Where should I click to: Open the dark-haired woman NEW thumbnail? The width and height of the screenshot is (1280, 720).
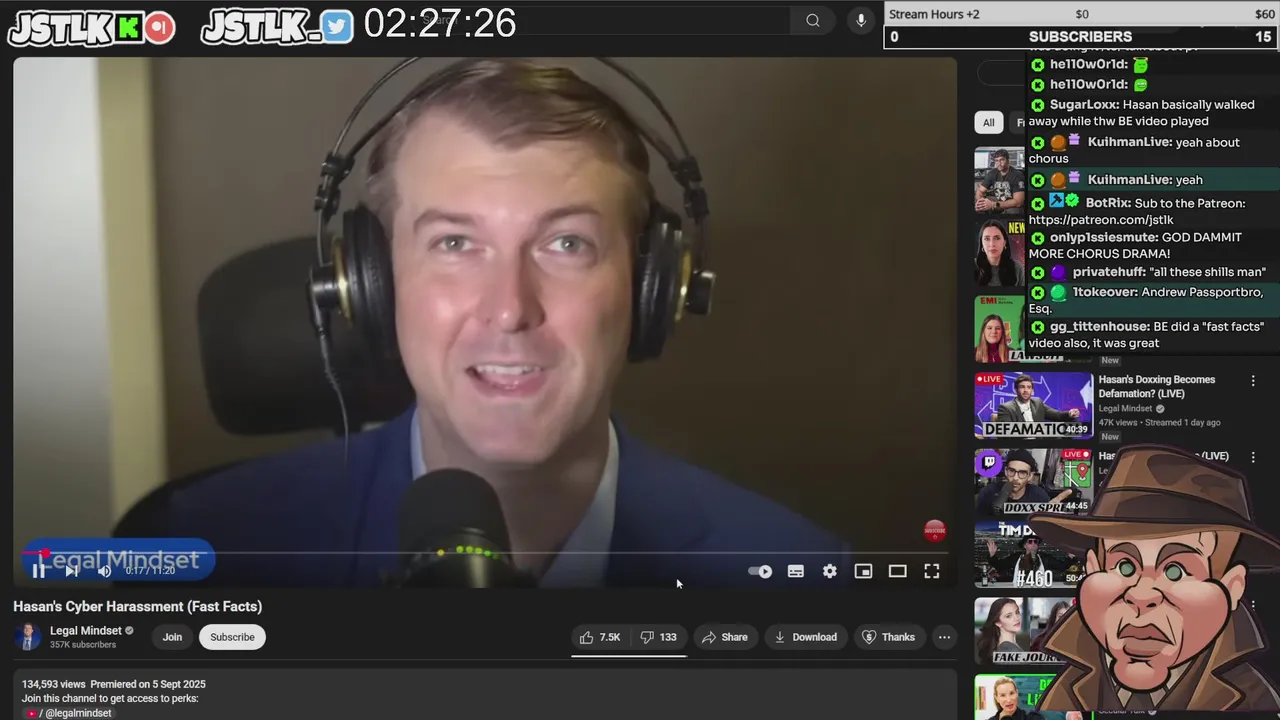coord(1000,252)
